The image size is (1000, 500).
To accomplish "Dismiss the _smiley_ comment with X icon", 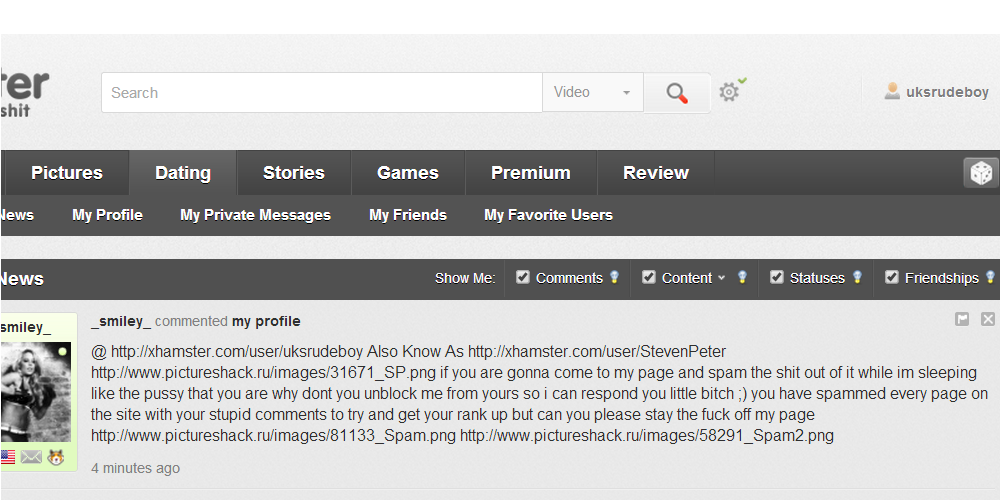I will 988,320.
